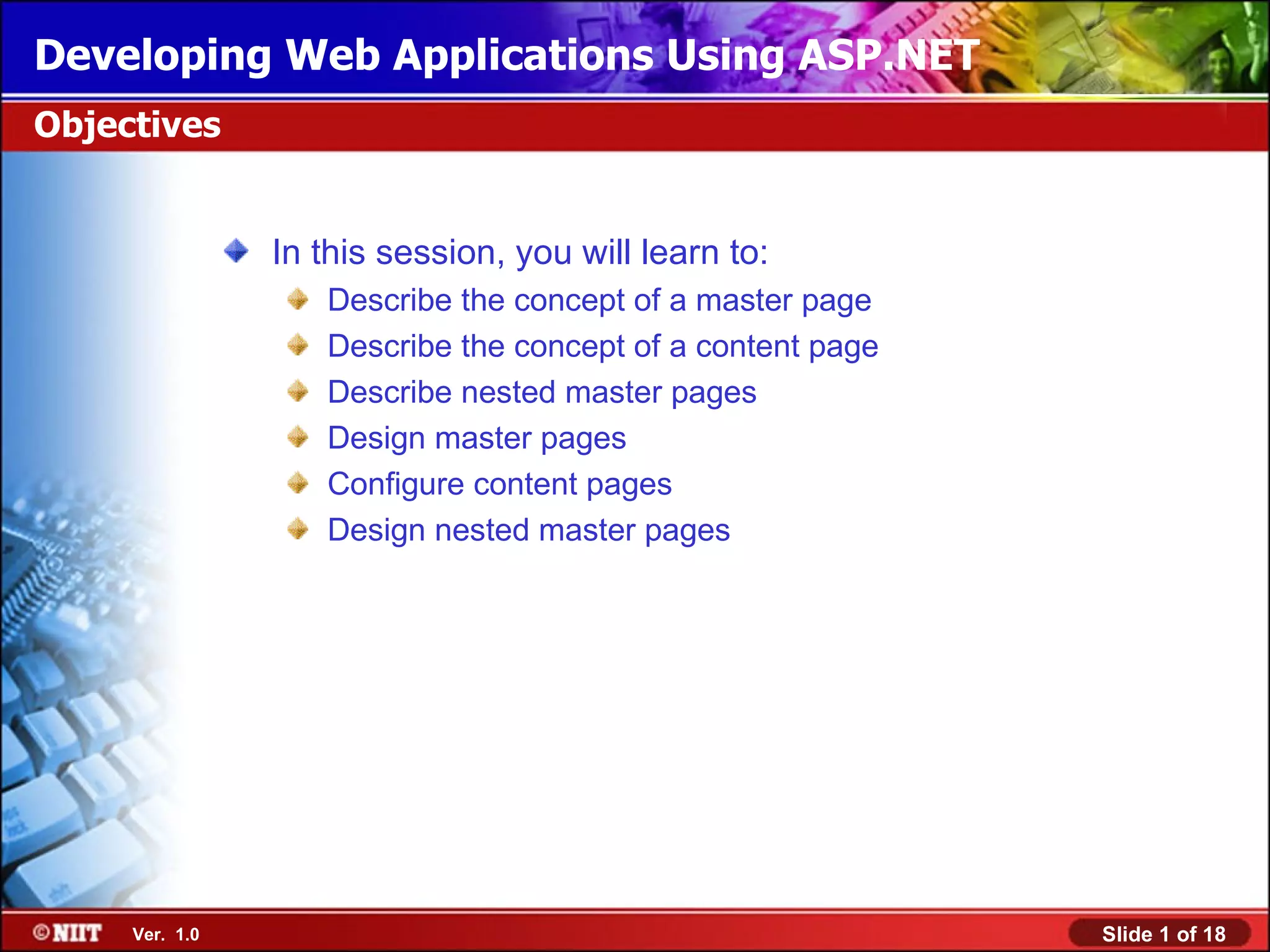
Task: Click the NIIT copyright logo
Action: [x=68, y=933]
